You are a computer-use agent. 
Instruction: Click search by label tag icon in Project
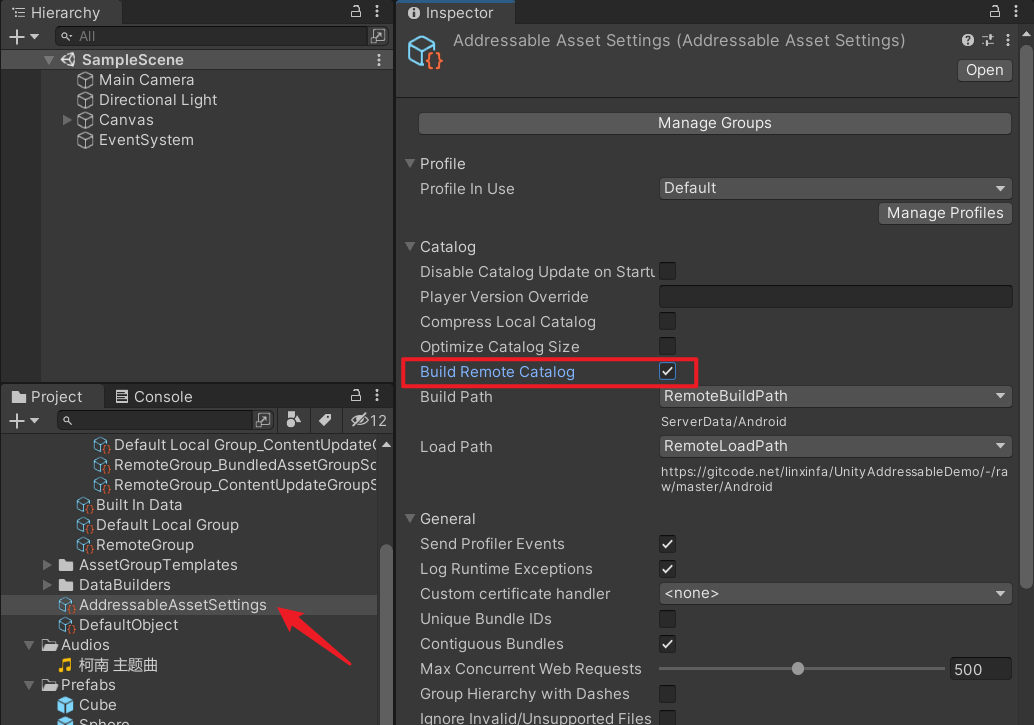coord(325,420)
